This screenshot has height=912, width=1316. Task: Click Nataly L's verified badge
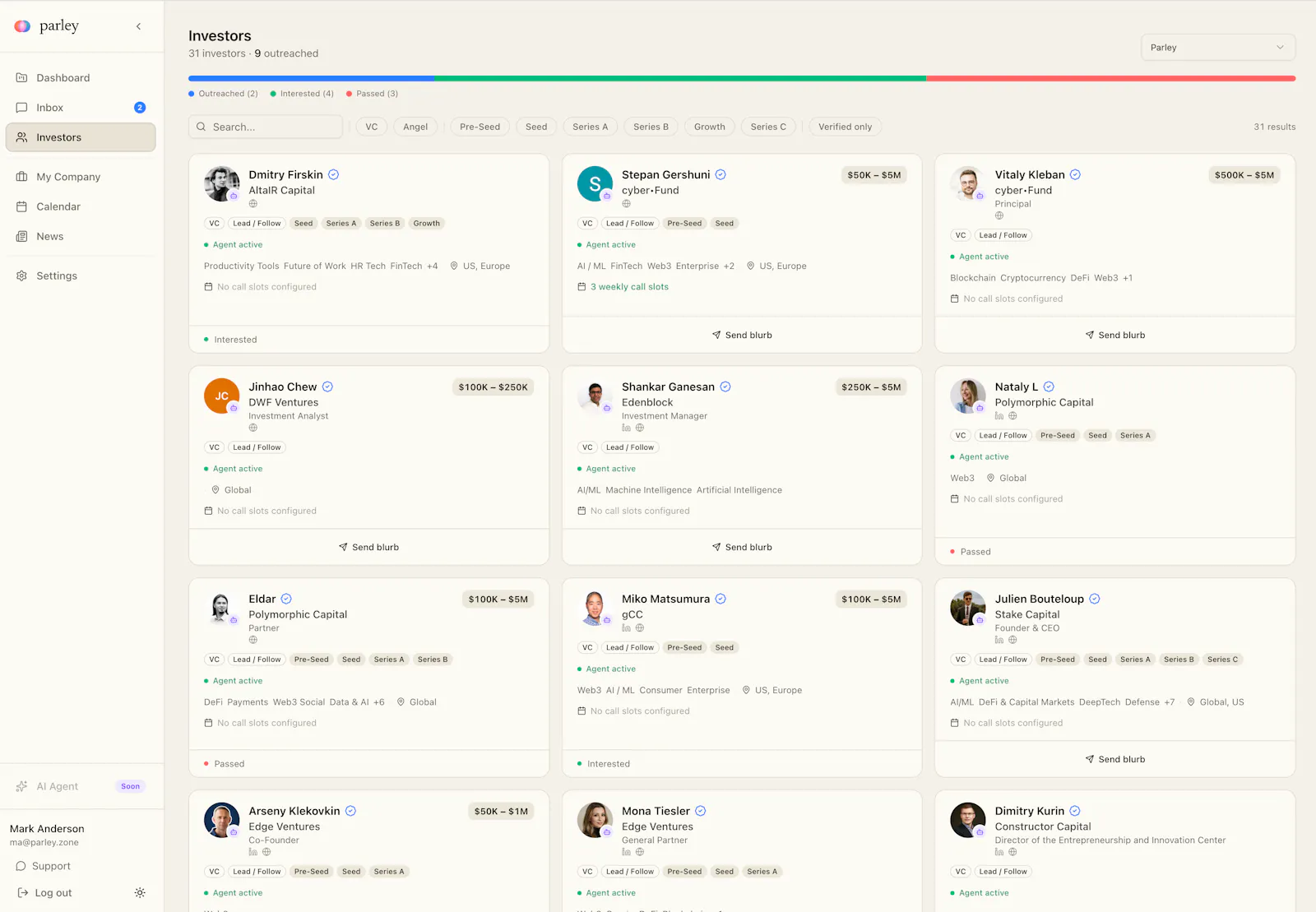(1049, 387)
